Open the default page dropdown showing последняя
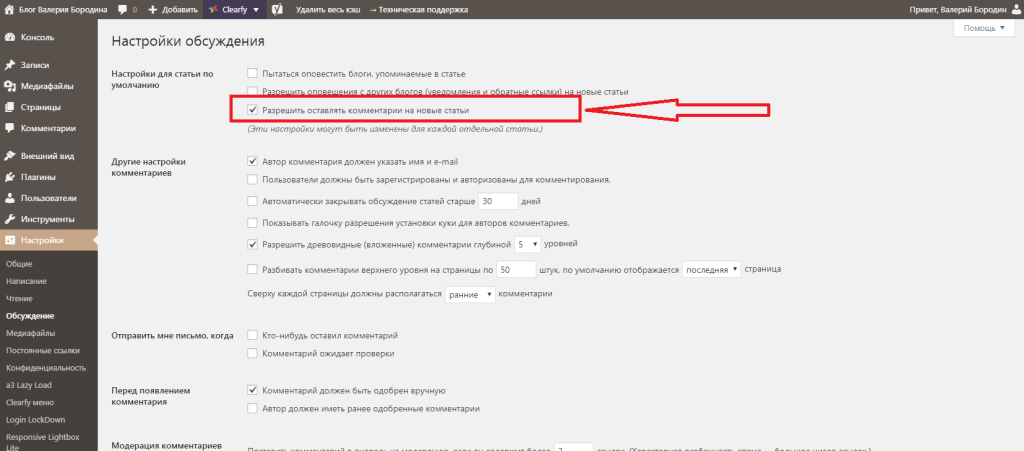This screenshot has width=1024, height=451. [711, 269]
